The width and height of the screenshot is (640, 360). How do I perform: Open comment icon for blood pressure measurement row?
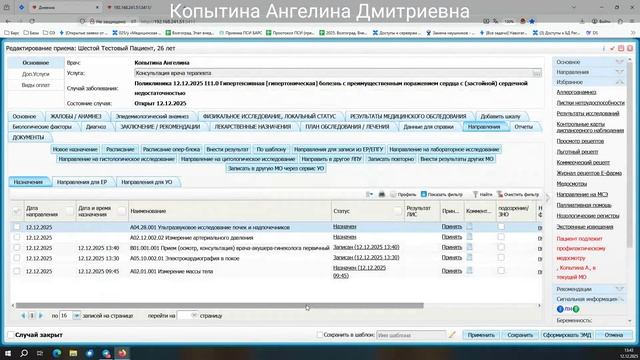(x=469, y=237)
